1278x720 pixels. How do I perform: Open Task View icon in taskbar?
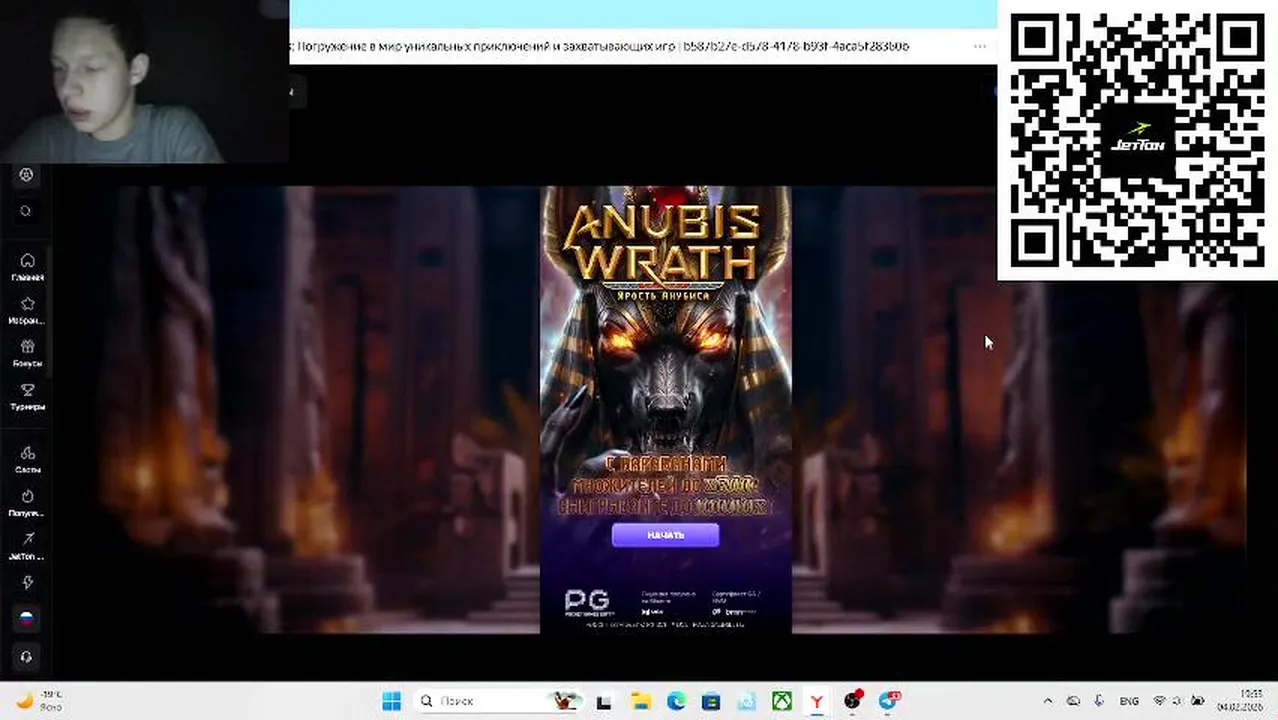tap(604, 701)
